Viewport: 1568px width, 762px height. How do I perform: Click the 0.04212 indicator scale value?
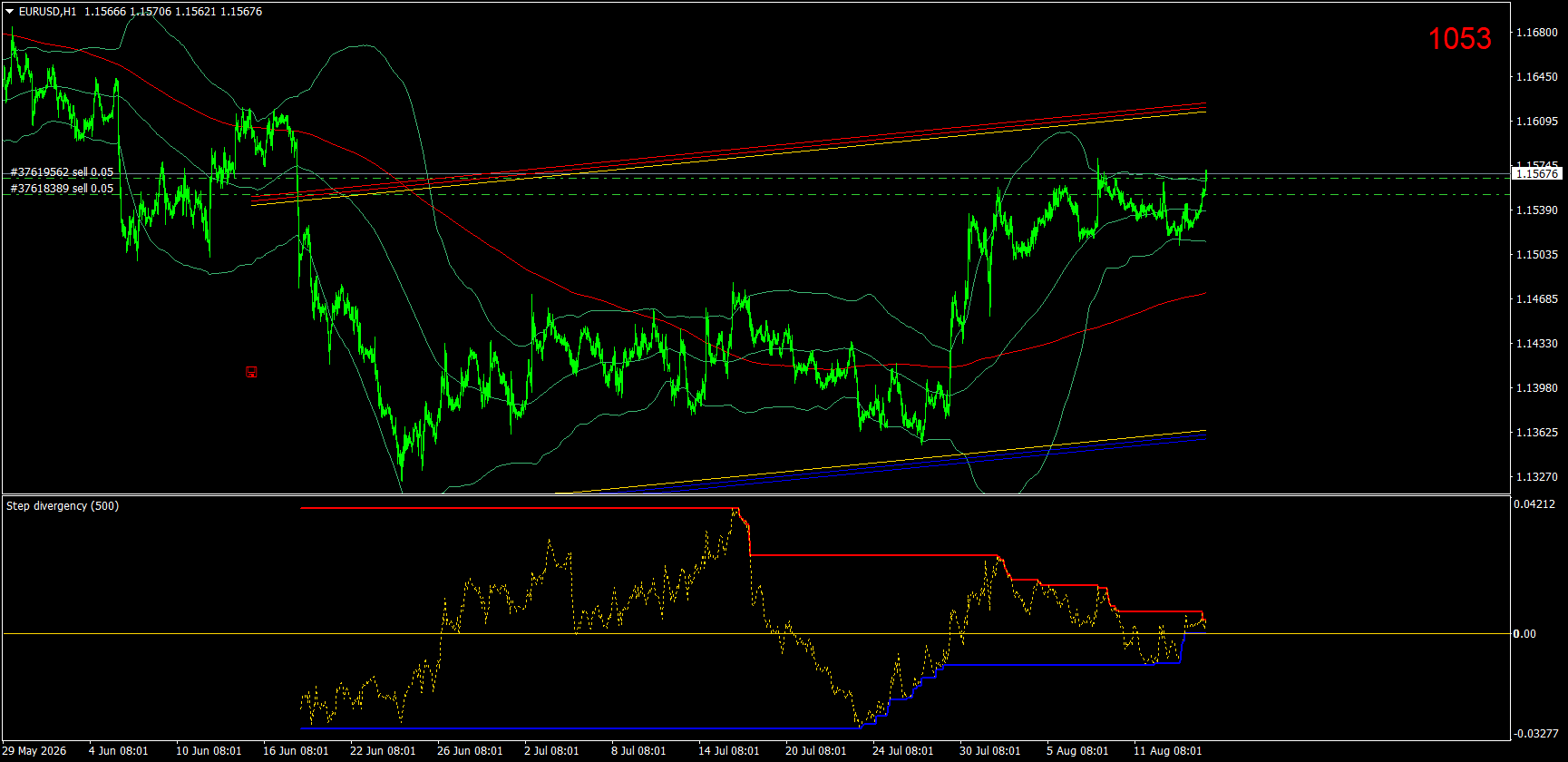point(1534,504)
